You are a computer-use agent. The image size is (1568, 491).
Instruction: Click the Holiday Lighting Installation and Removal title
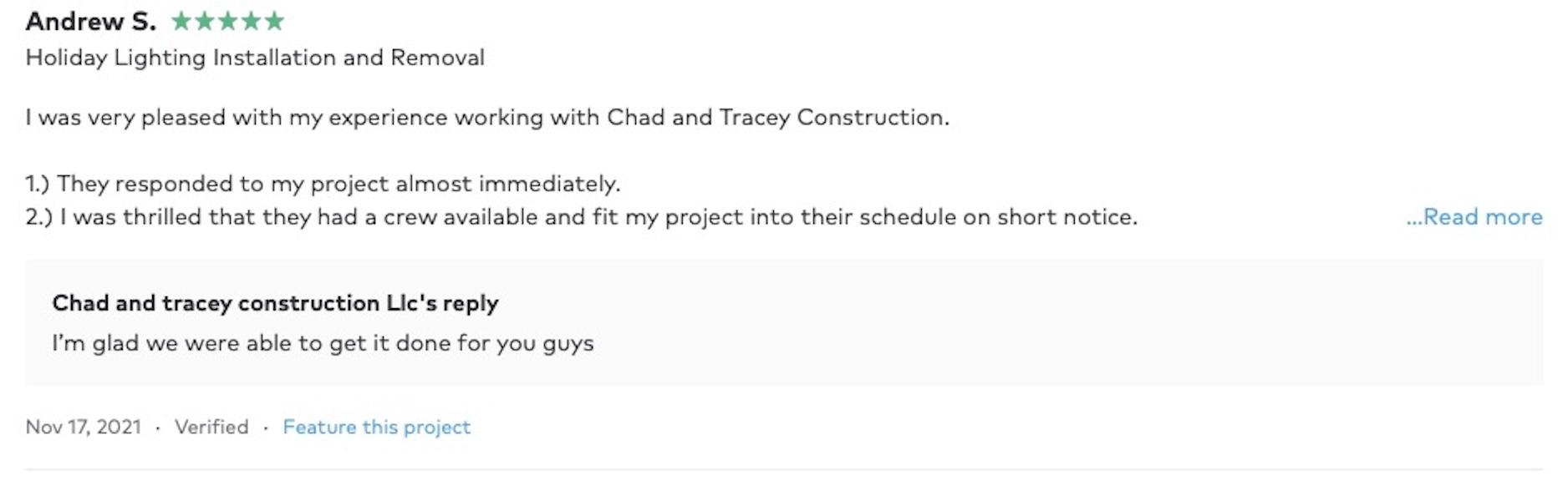[255, 58]
